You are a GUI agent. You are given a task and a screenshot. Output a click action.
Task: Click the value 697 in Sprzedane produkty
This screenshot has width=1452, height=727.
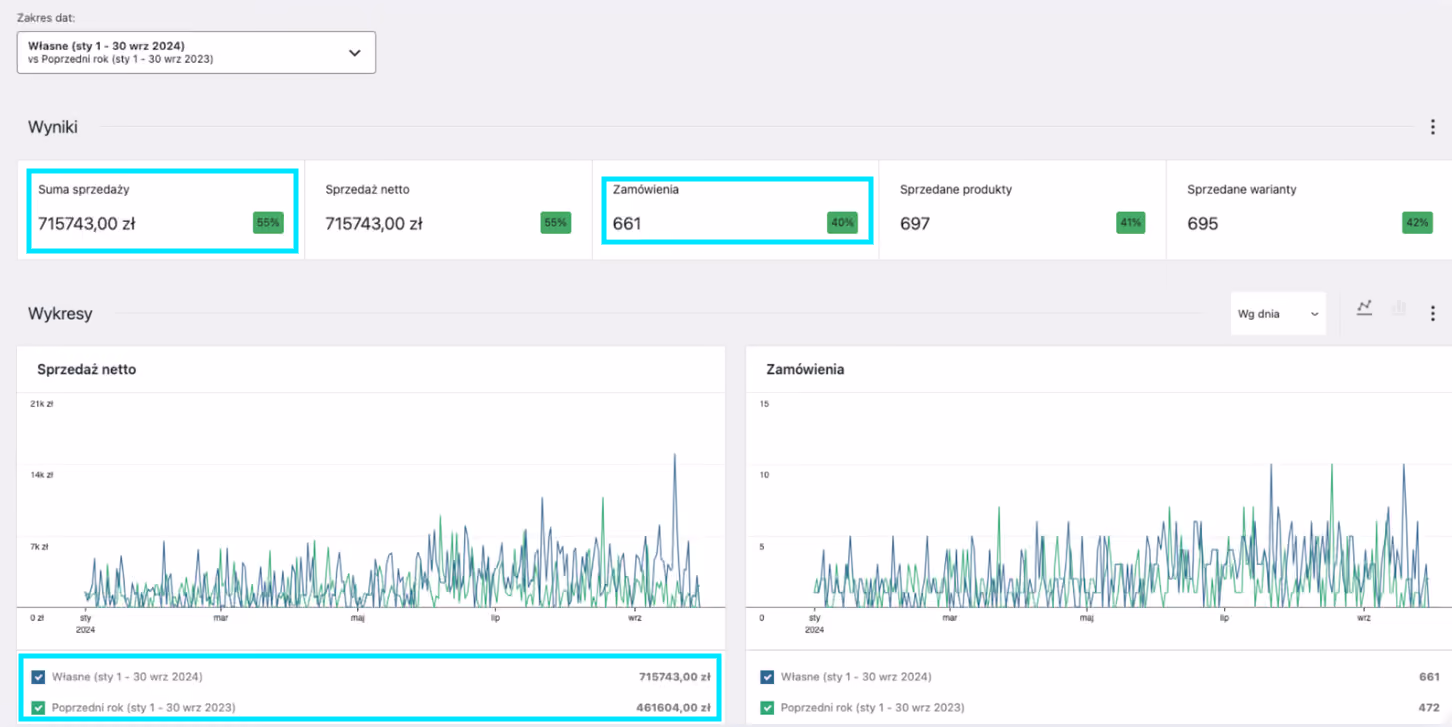[x=915, y=224]
